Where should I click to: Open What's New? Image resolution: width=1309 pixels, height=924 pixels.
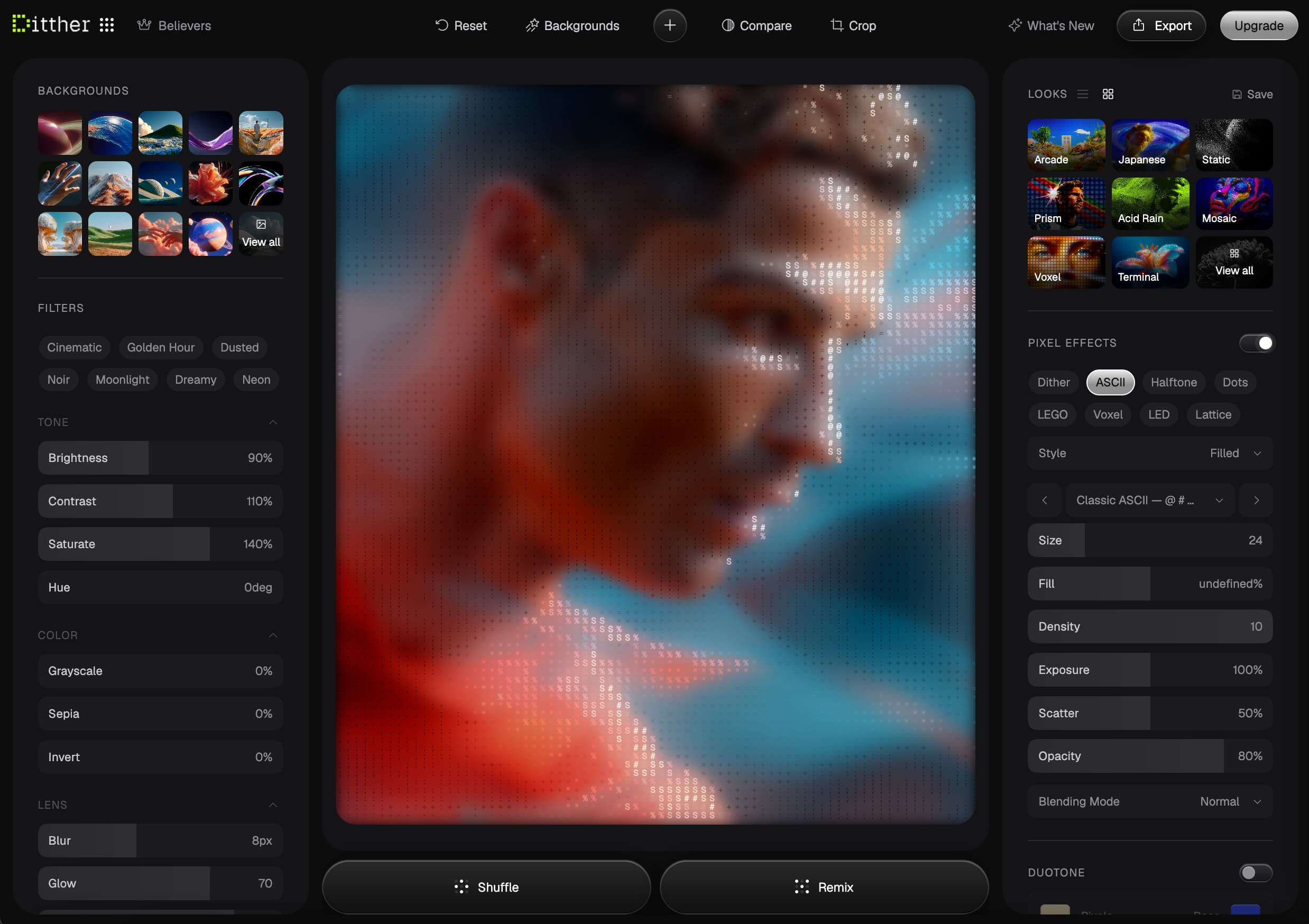coord(1052,26)
